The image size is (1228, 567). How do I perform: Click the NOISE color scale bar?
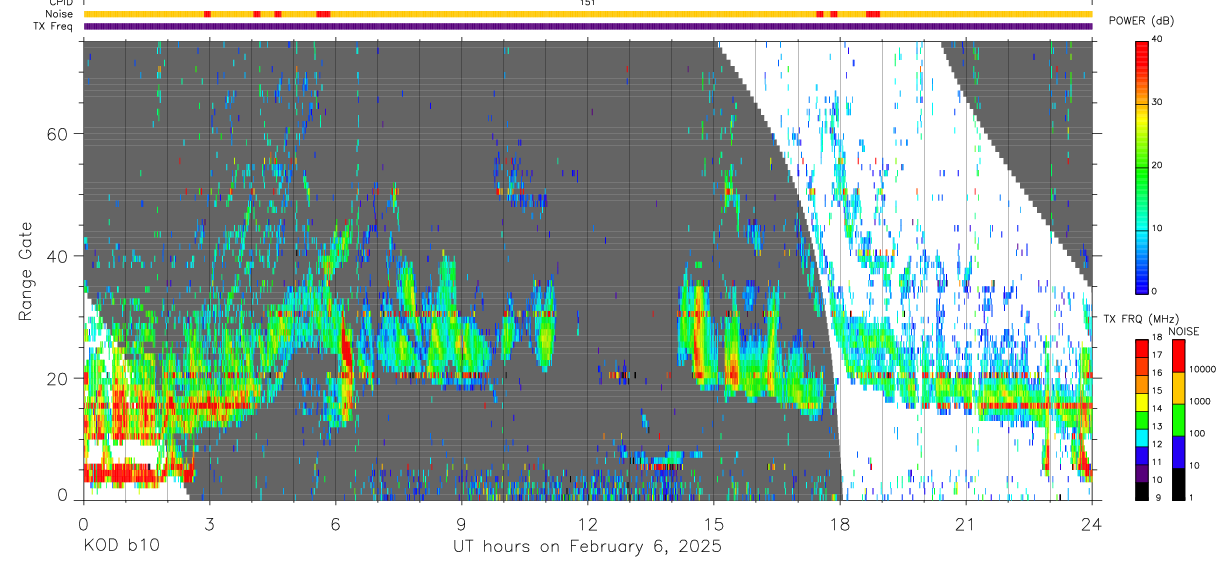(1178, 419)
